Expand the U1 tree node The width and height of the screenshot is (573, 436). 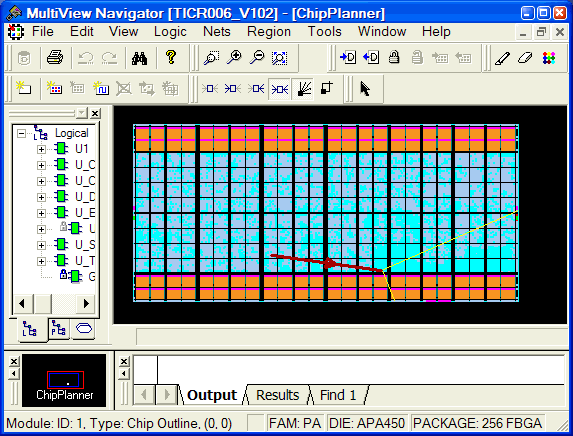[x=41, y=149]
